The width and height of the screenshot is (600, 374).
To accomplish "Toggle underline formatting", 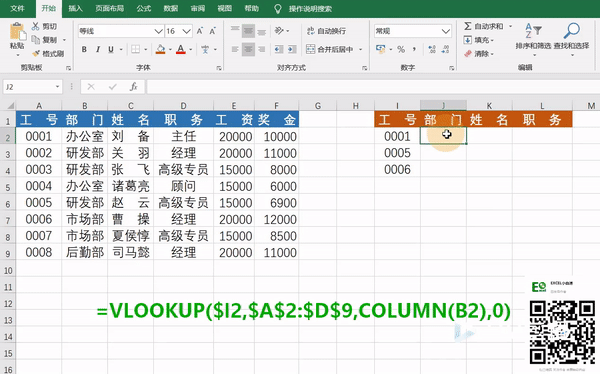I will point(111,49).
